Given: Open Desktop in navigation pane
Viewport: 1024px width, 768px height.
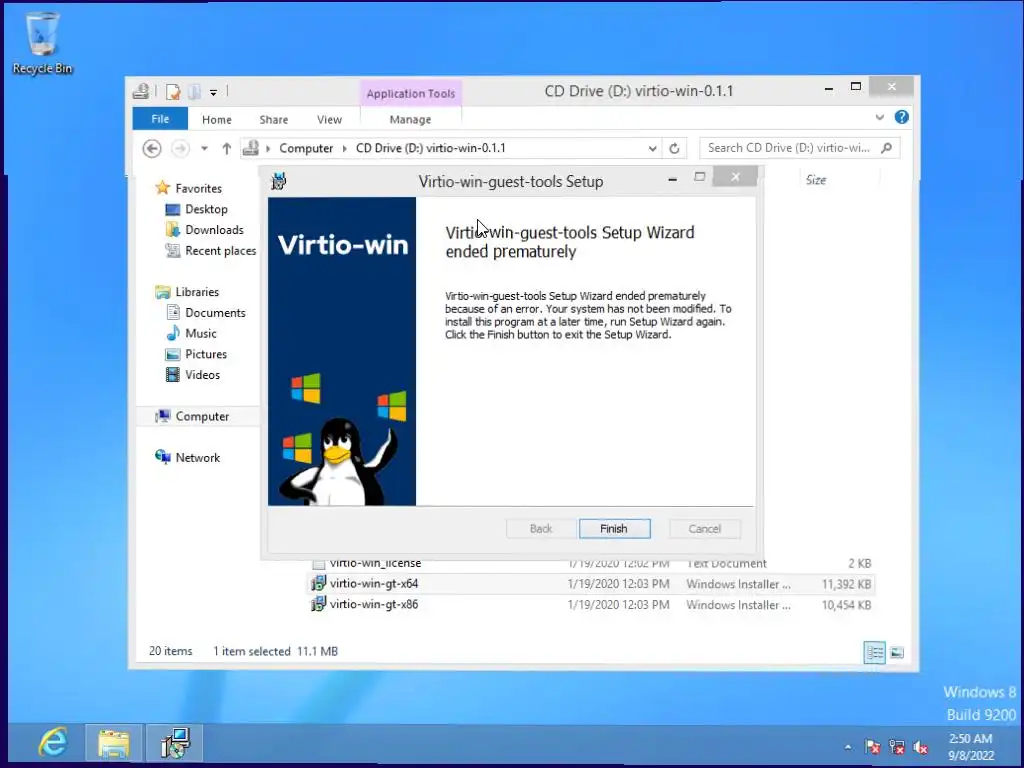Looking at the screenshot, I should tap(206, 209).
